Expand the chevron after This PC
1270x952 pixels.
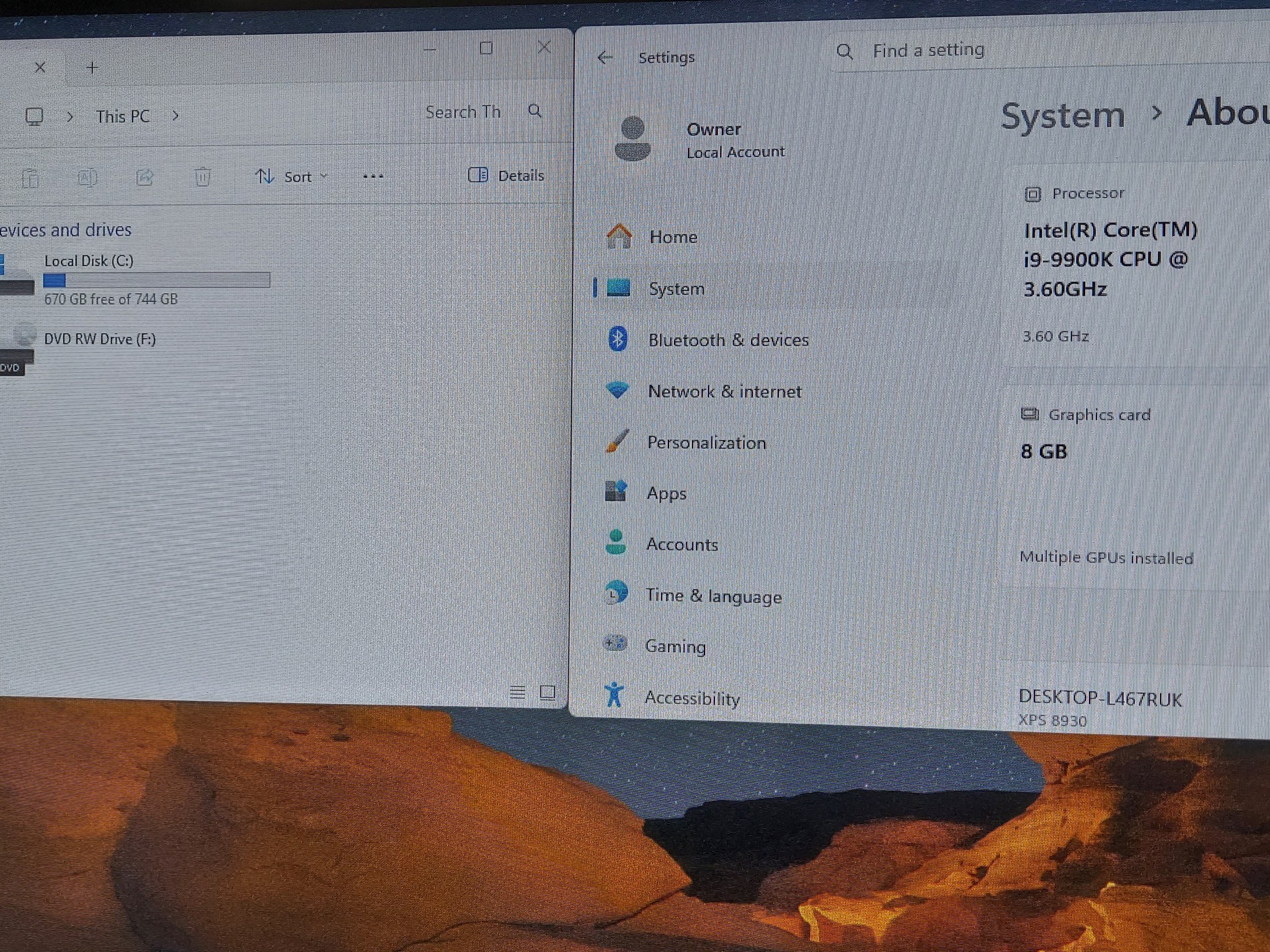(175, 115)
